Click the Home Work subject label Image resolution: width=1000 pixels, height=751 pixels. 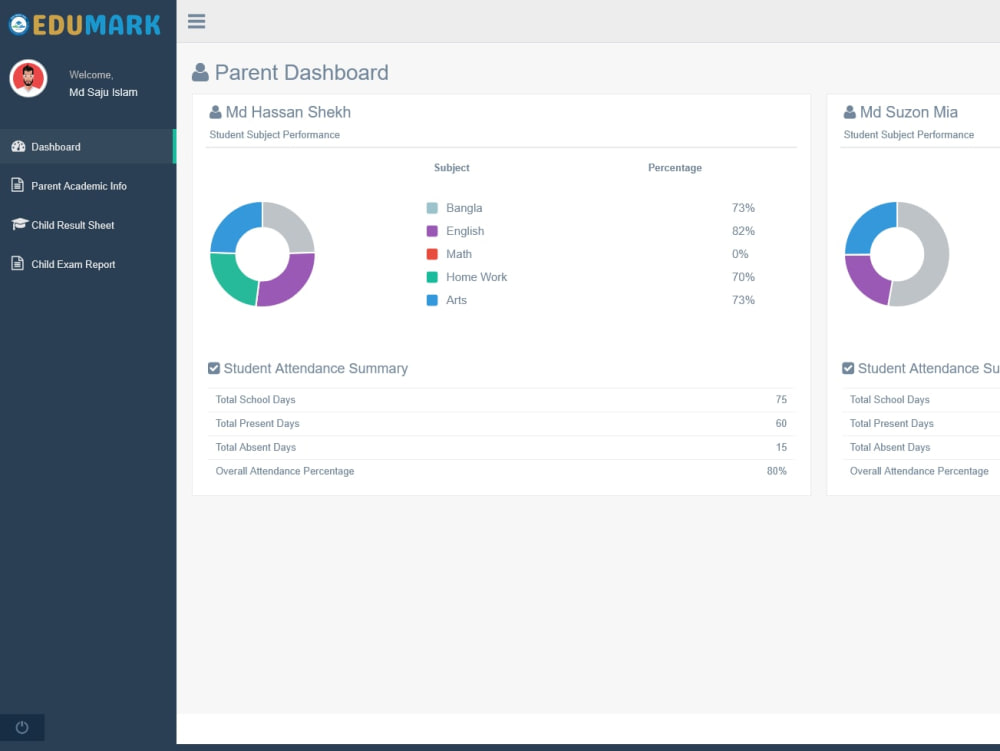click(476, 277)
